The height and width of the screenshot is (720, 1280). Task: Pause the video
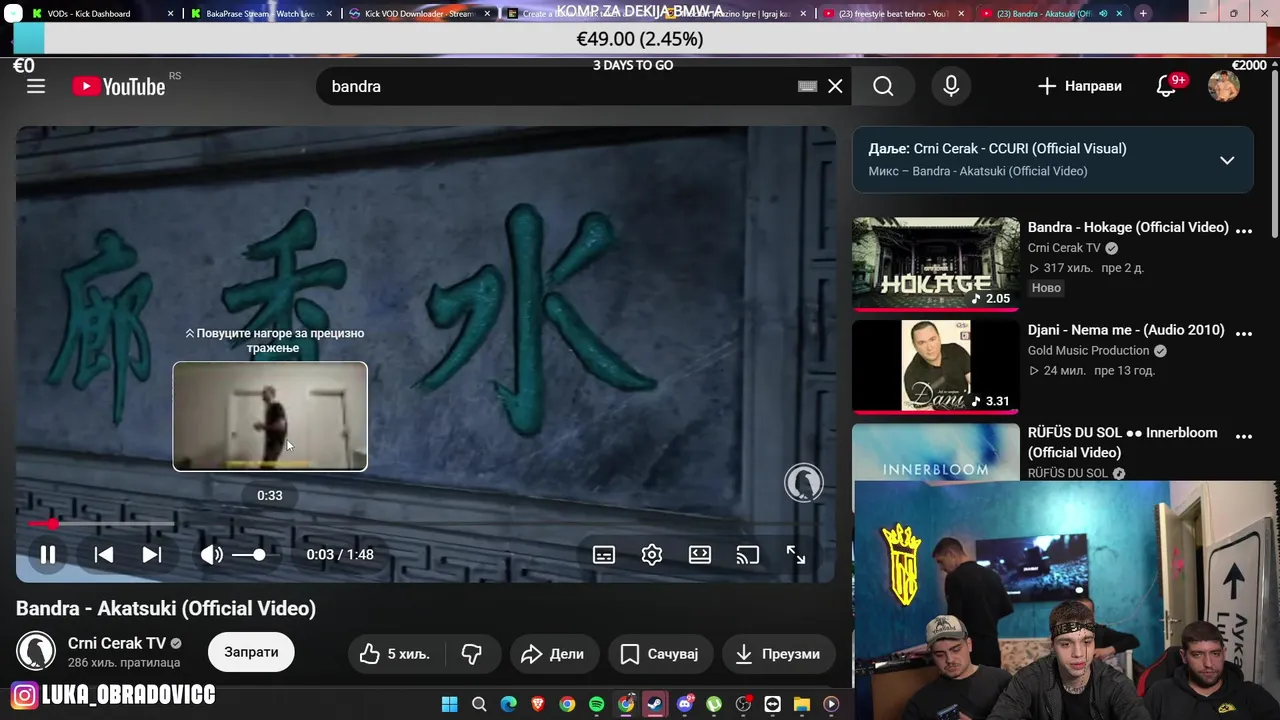coord(48,554)
